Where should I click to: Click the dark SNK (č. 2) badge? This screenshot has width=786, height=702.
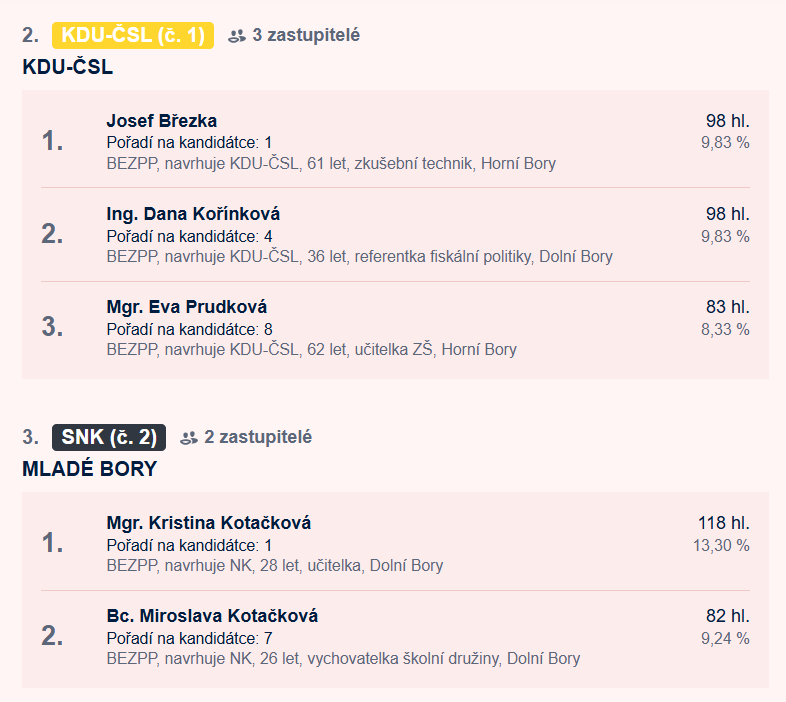click(x=109, y=438)
